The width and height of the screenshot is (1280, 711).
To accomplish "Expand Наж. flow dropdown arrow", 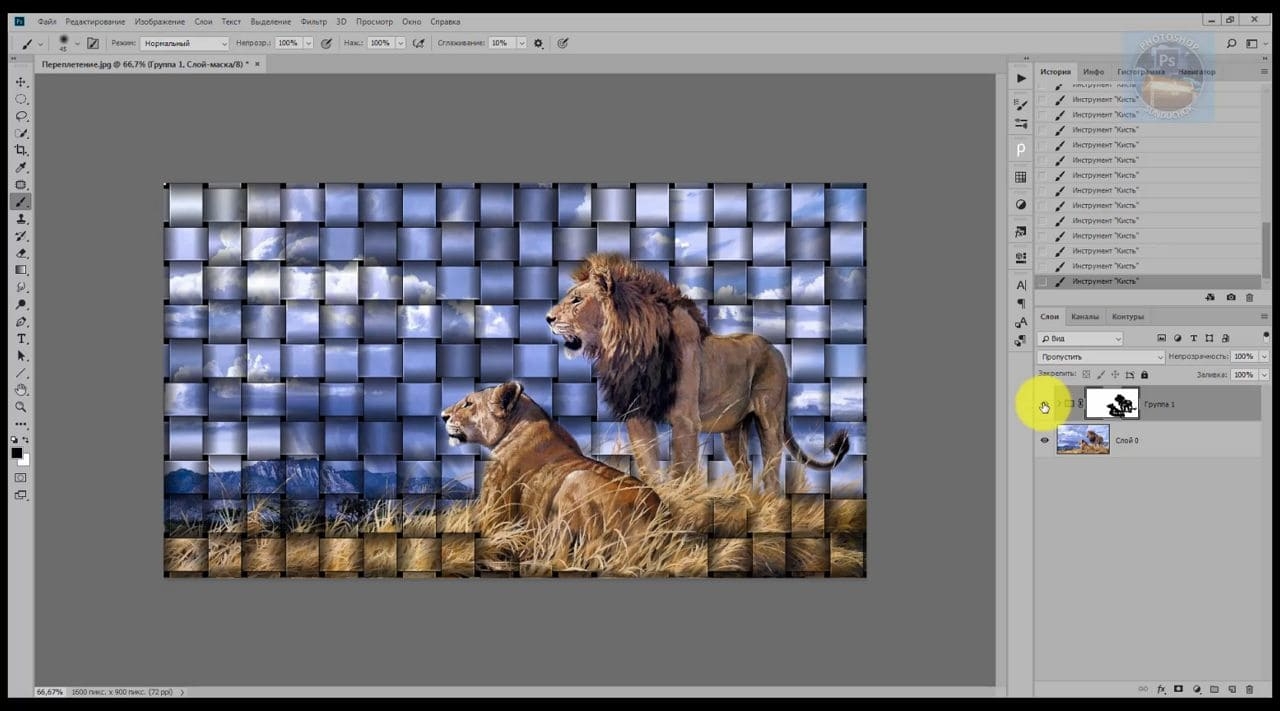I will (400, 43).
